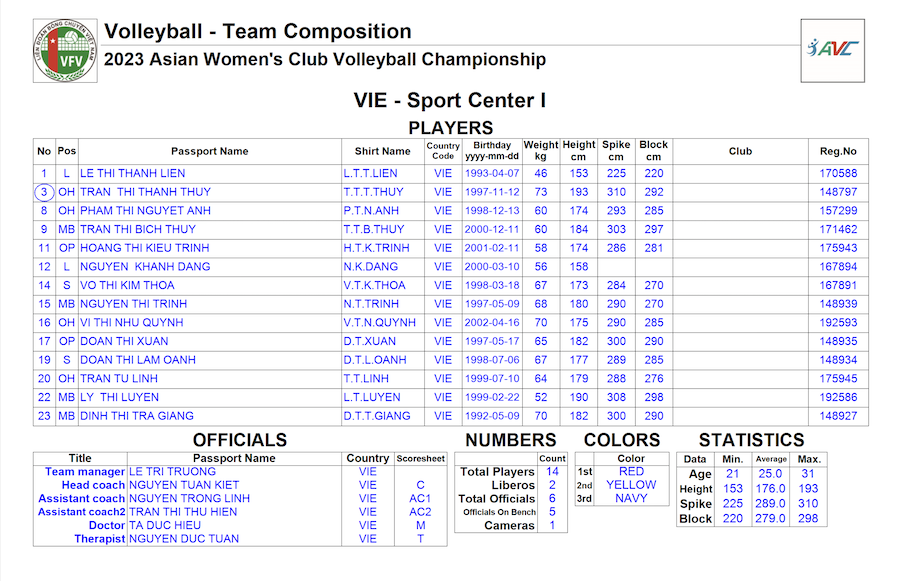This screenshot has height=581, width=900.
Task: Click the VIE - Sport Center I heading
Action: point(449,100)
